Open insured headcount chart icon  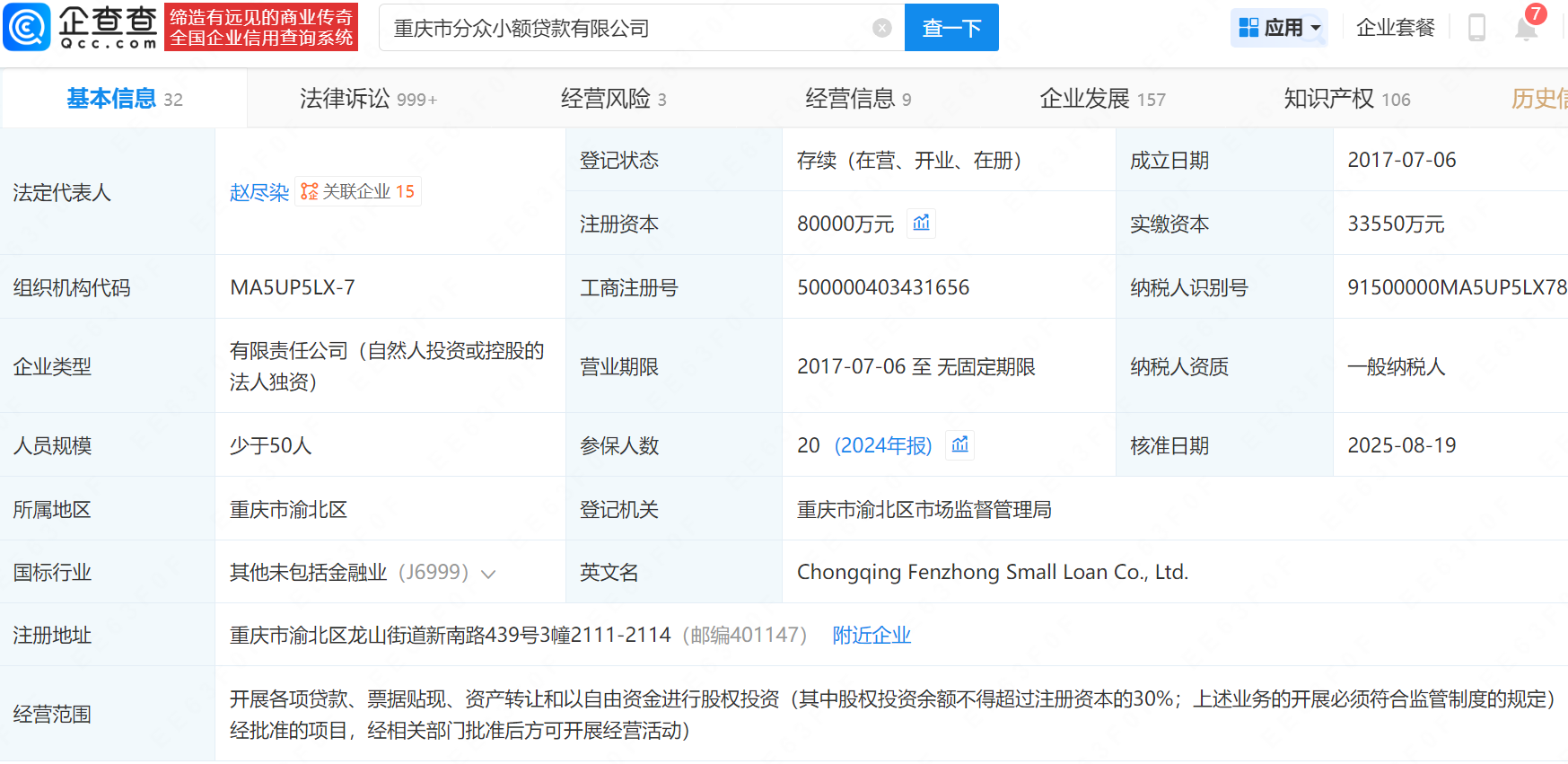pyautogui.click(x=960, y=444)
